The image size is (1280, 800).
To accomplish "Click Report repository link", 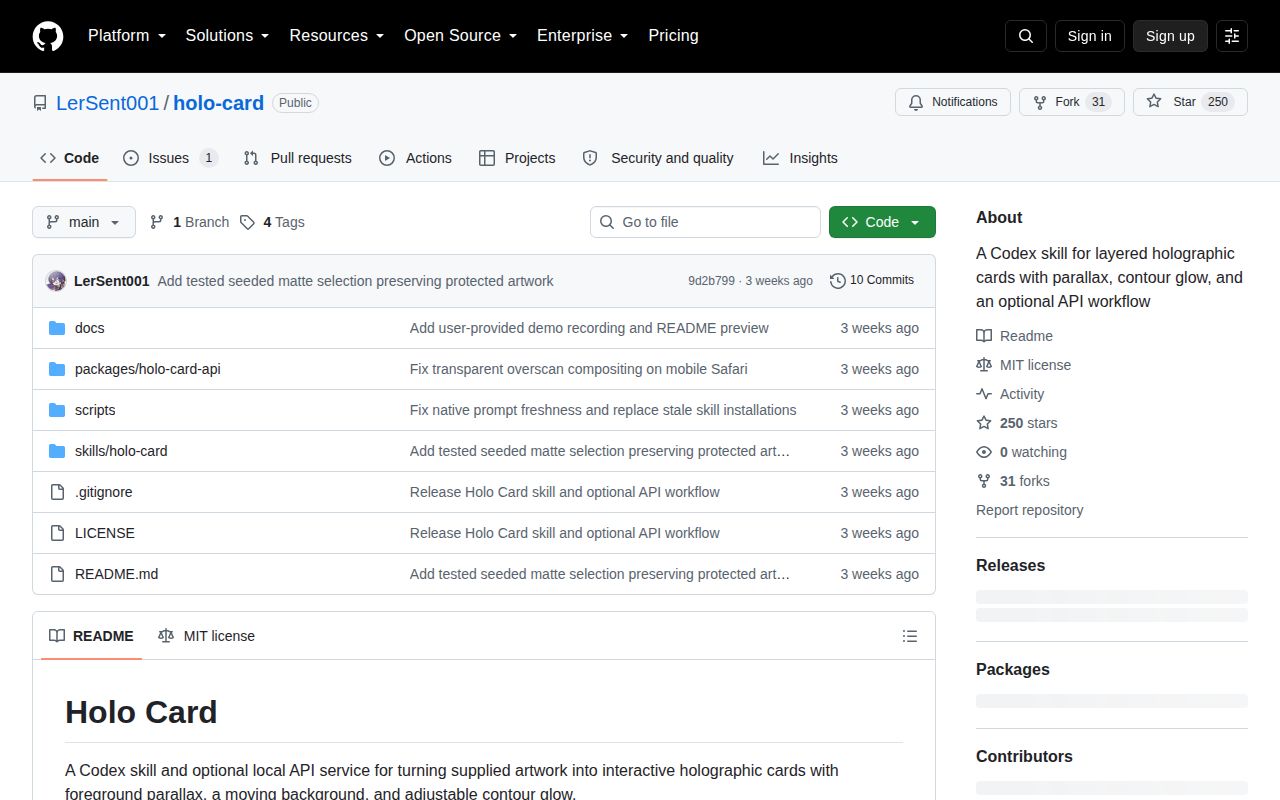I will pyautogui.click(x=1029, y=510).
